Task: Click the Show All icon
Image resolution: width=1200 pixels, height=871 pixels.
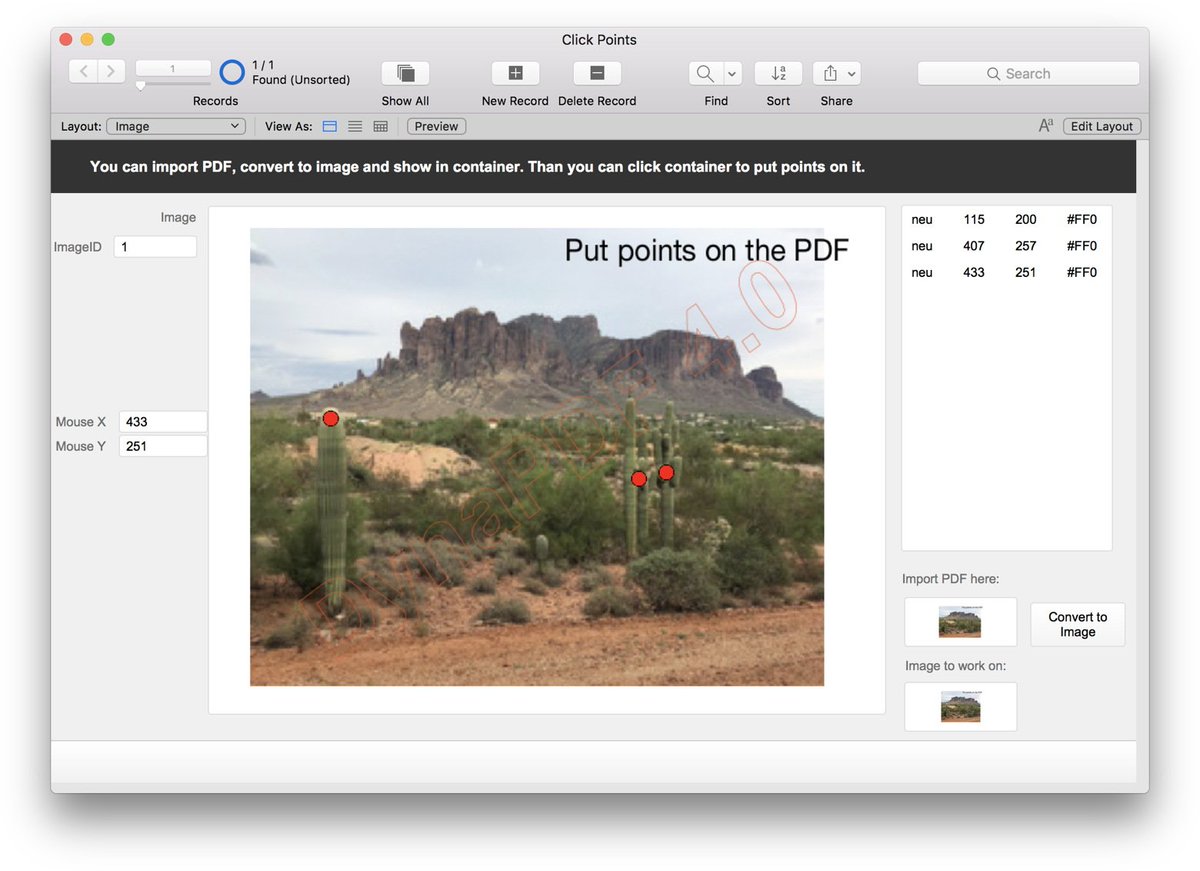Action: pyautogui.click(x=405, y=73)
